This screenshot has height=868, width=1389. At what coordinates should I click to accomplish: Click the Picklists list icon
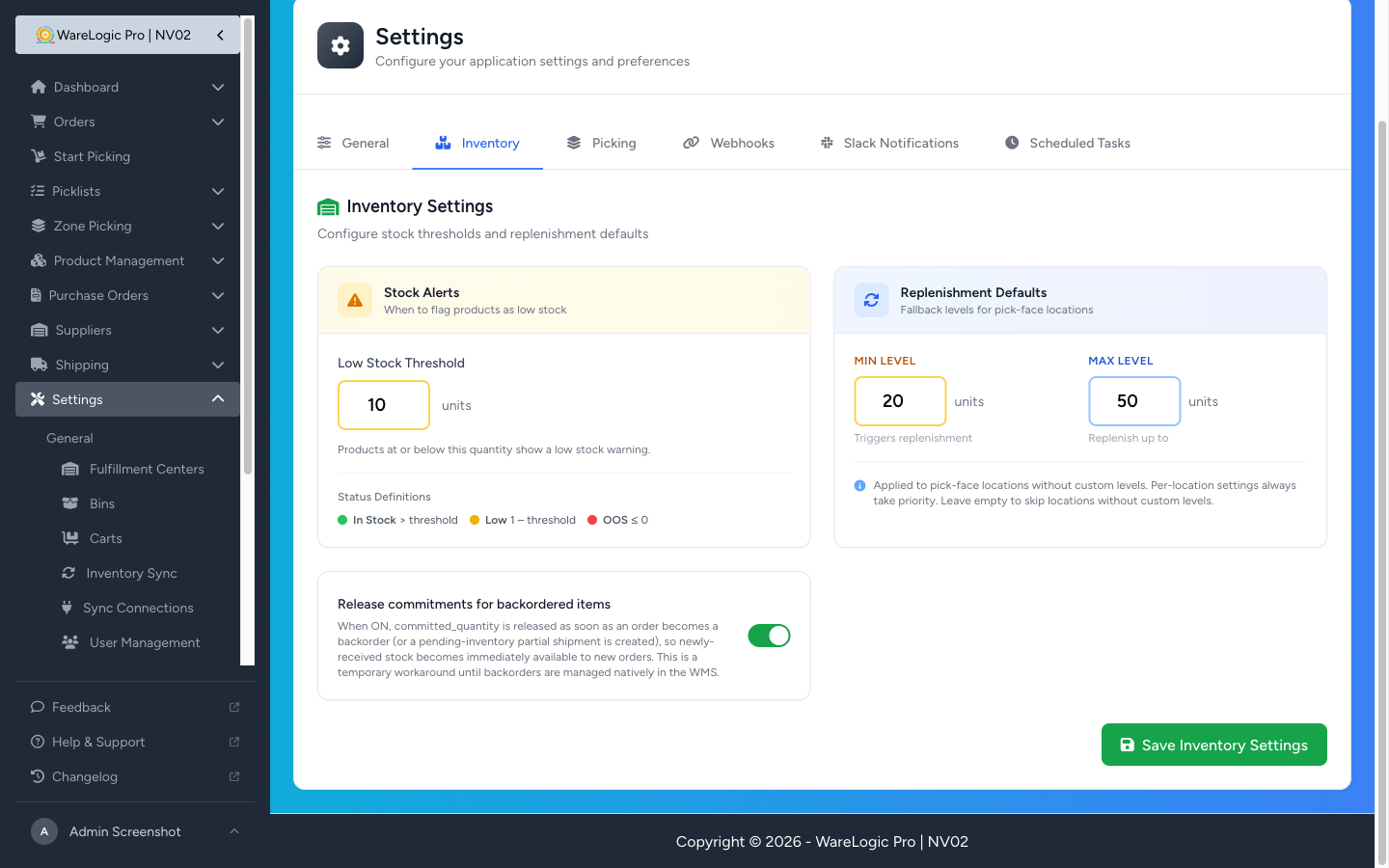pyautogui.click(x=38, y=191)
